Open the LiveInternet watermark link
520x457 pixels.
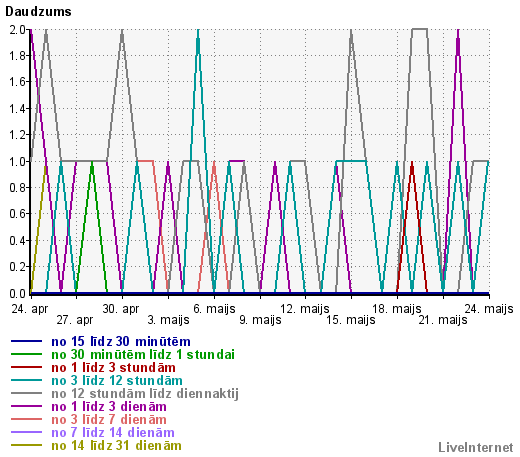coord(476,448)
